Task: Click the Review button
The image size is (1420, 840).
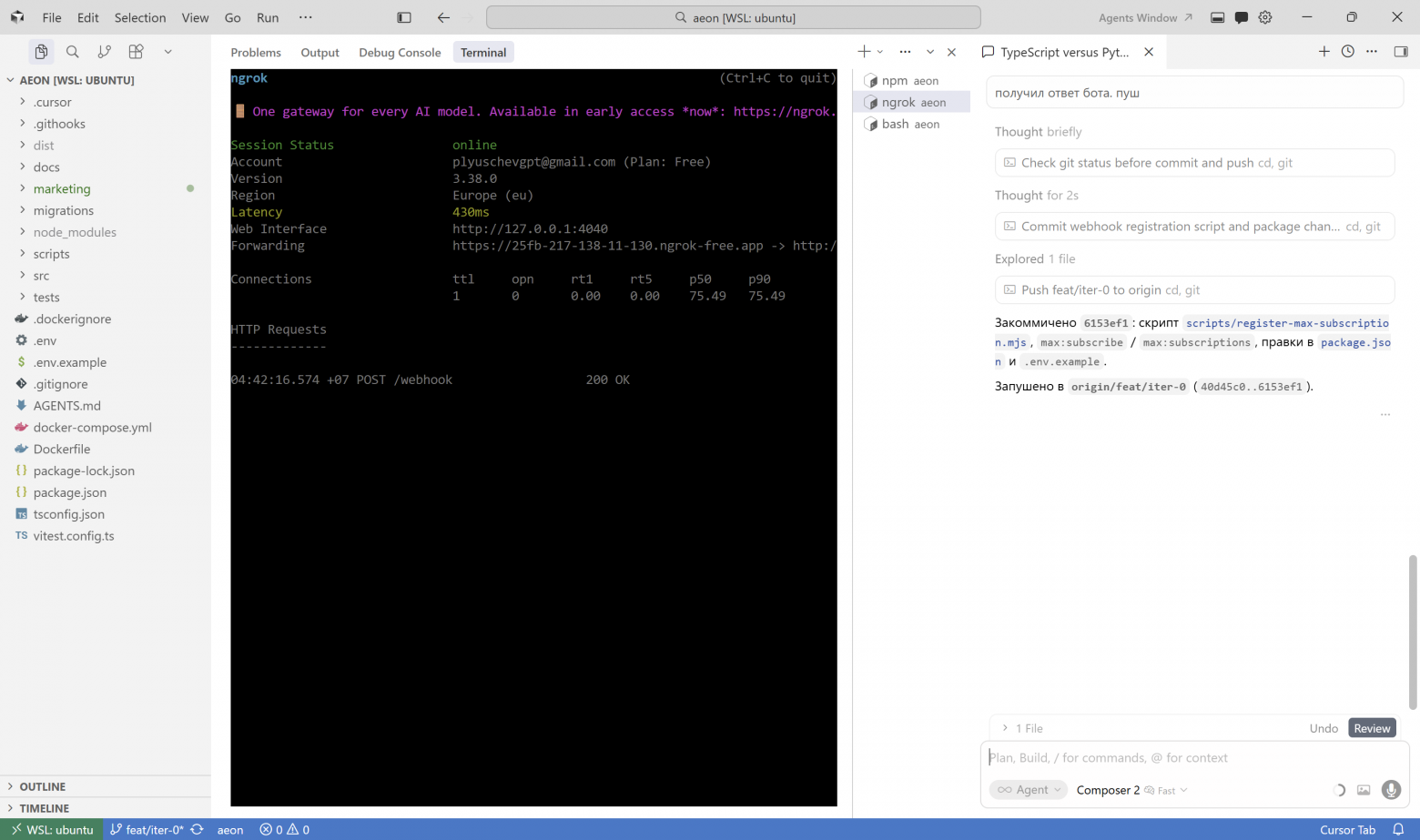Action: click(1372, 728)
